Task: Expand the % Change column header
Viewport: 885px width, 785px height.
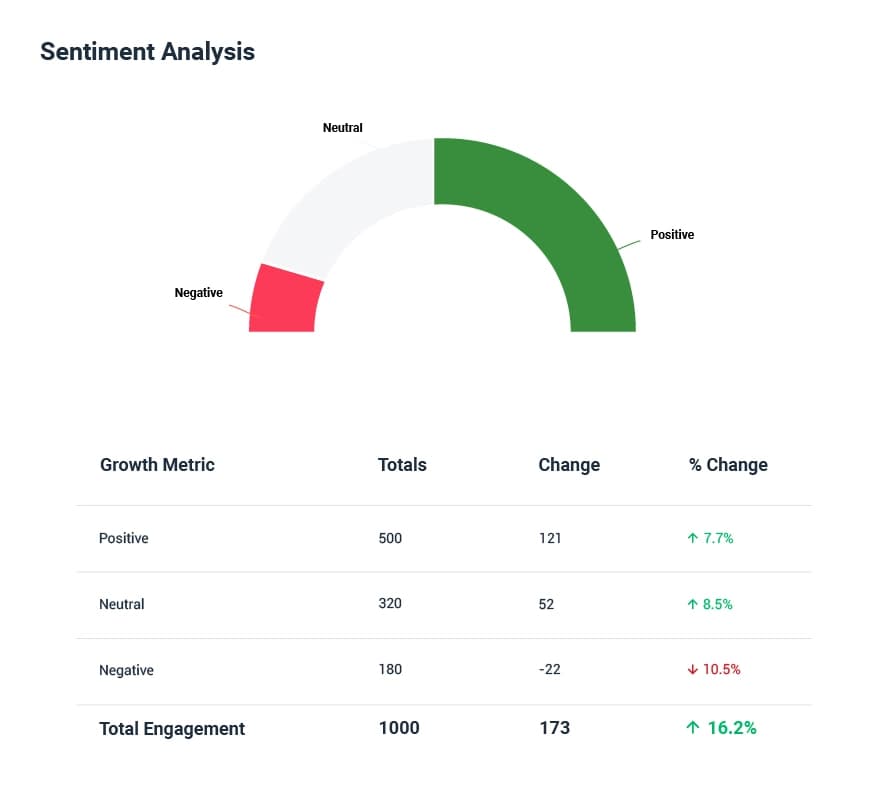Action: 727,465
